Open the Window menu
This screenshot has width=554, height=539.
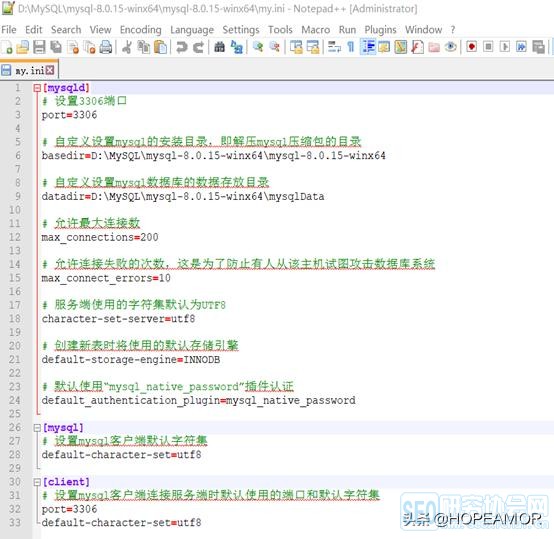pos(423,30)
